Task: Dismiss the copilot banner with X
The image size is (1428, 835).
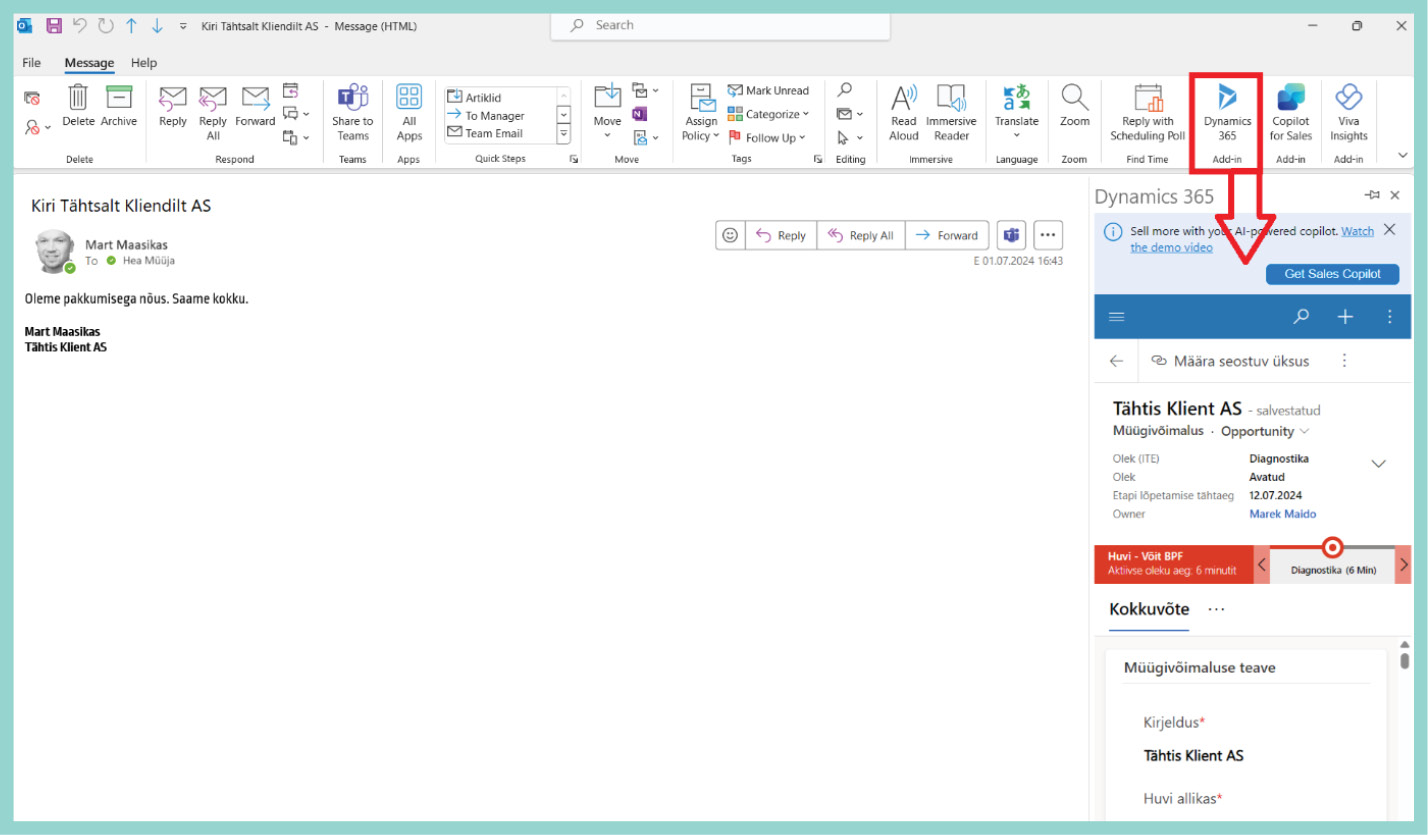Action: point(1389,230)
